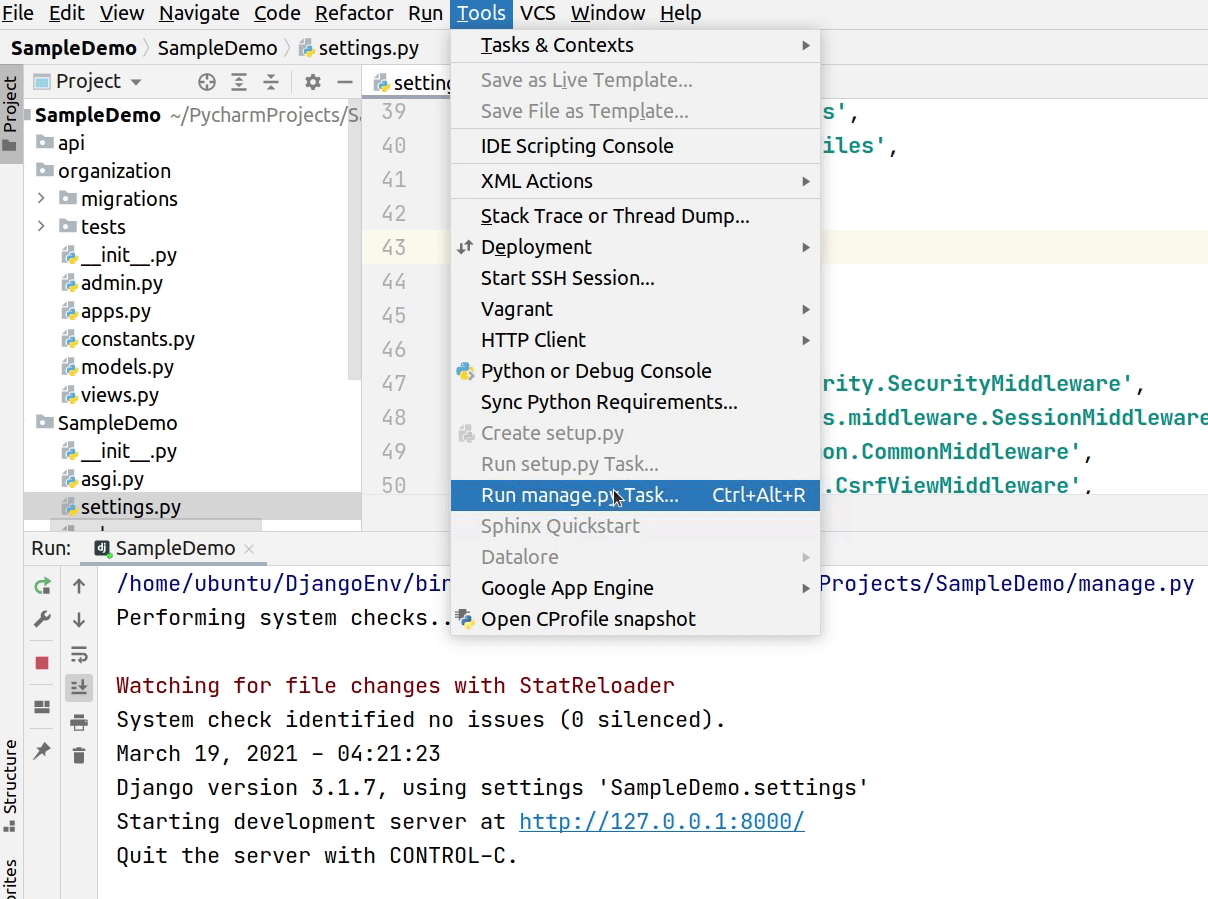
Task: Select models.py in the Project tree
Action: click(x=129, y=367)
